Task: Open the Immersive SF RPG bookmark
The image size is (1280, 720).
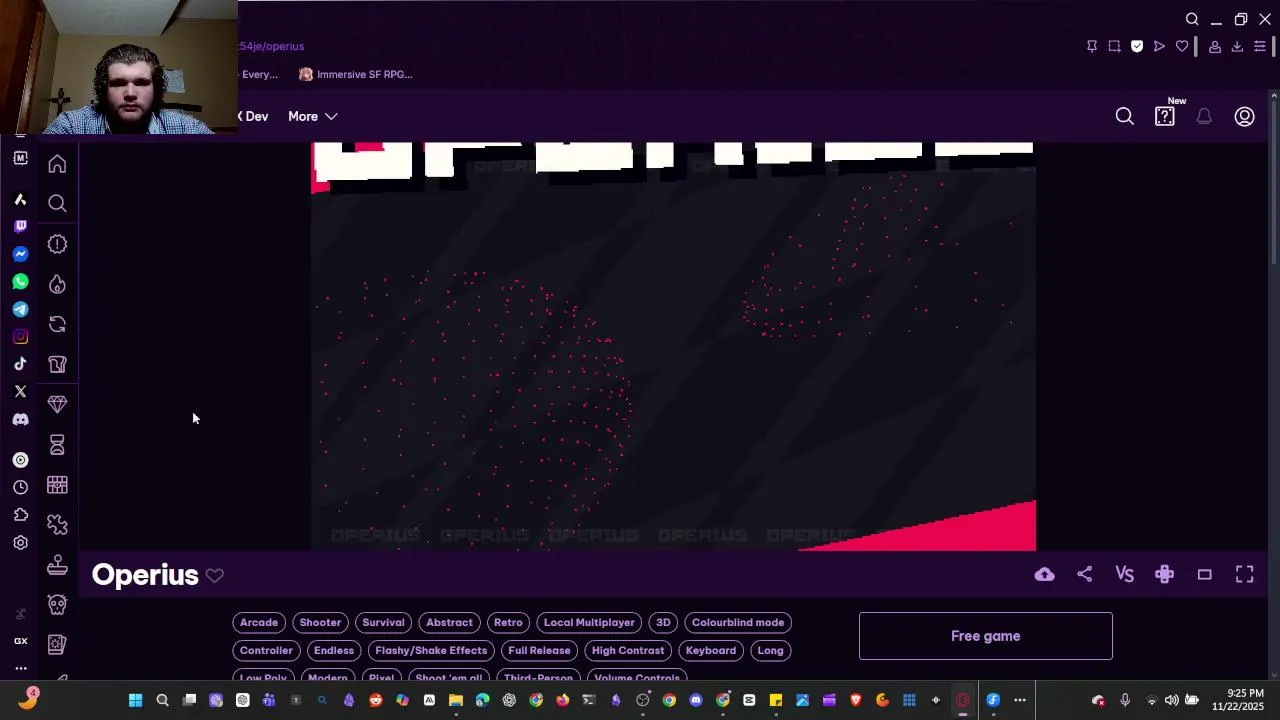Action: click(356, 74)
